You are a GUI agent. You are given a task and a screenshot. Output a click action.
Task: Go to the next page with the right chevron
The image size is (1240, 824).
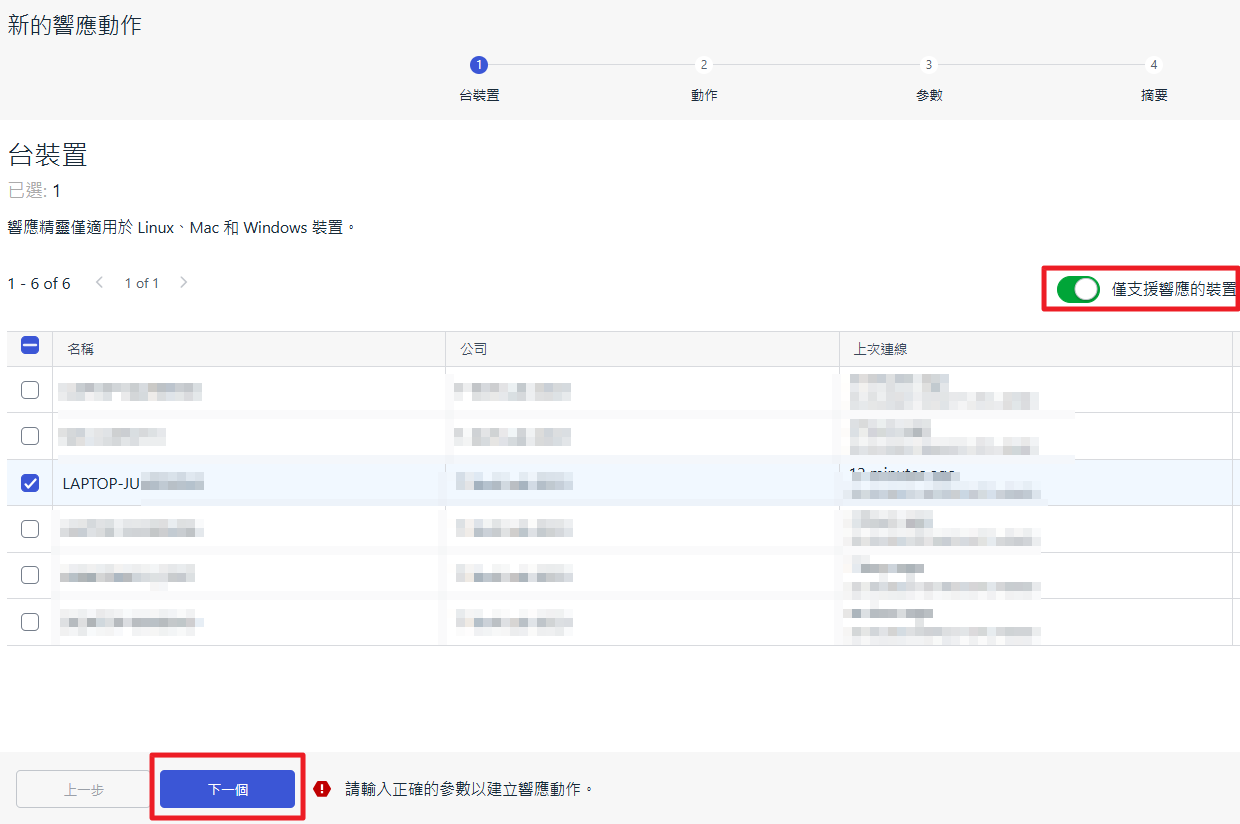183,283
